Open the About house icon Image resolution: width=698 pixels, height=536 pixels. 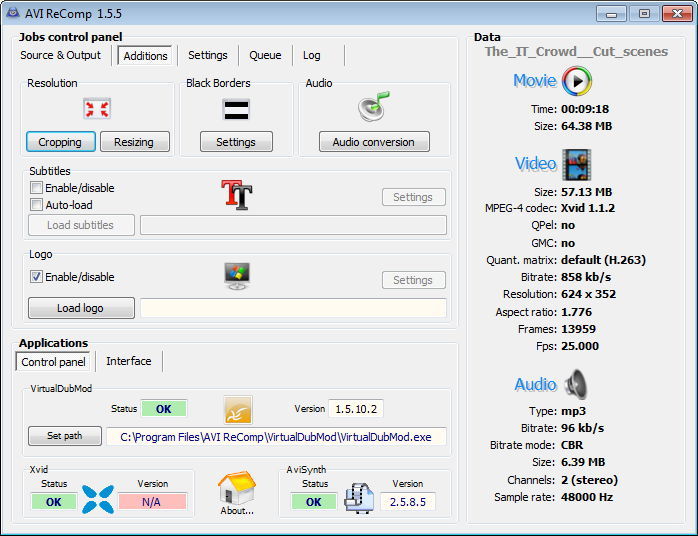[237, 492]
